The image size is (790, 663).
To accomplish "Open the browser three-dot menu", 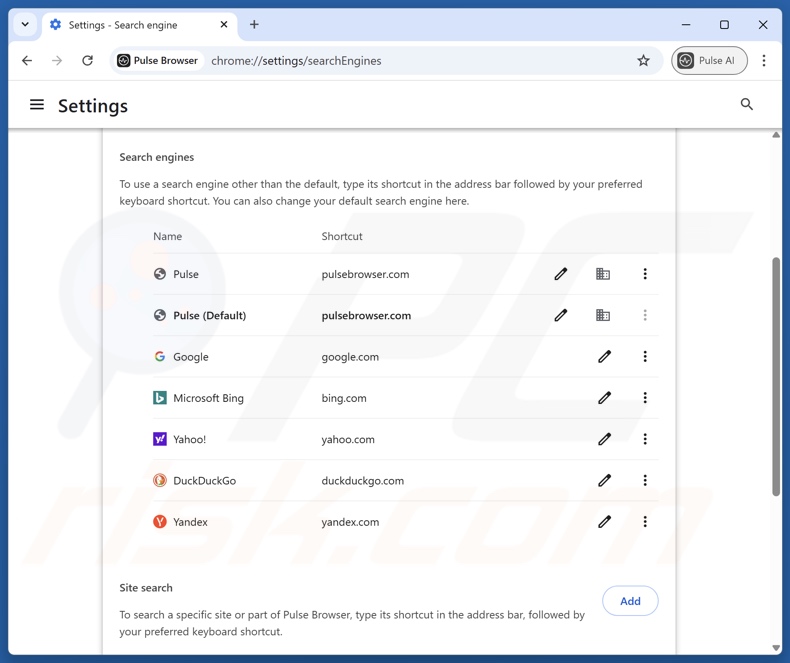I will tap(764, 60).
